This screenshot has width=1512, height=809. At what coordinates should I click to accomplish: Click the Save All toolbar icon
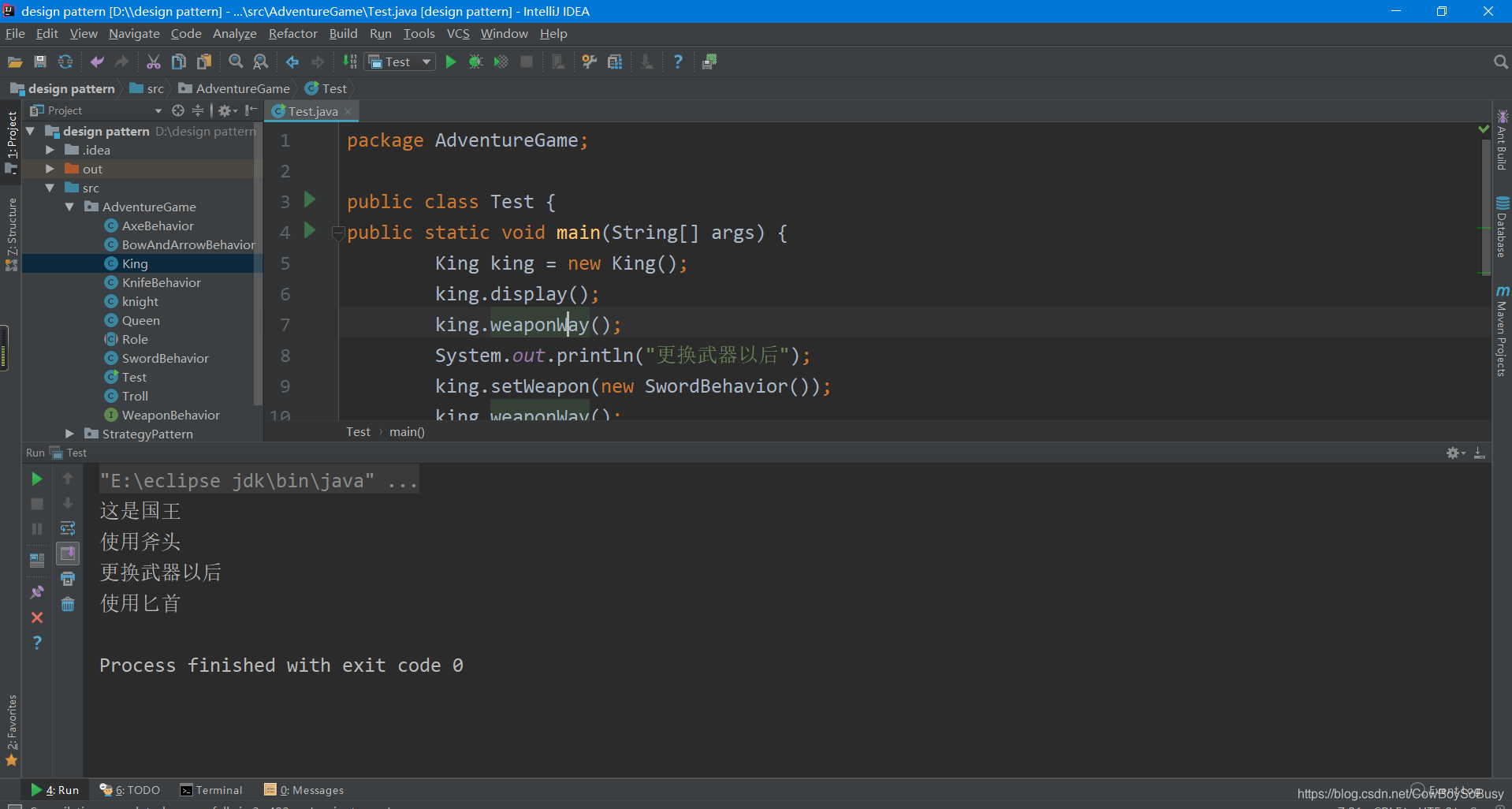pos(40,62)
